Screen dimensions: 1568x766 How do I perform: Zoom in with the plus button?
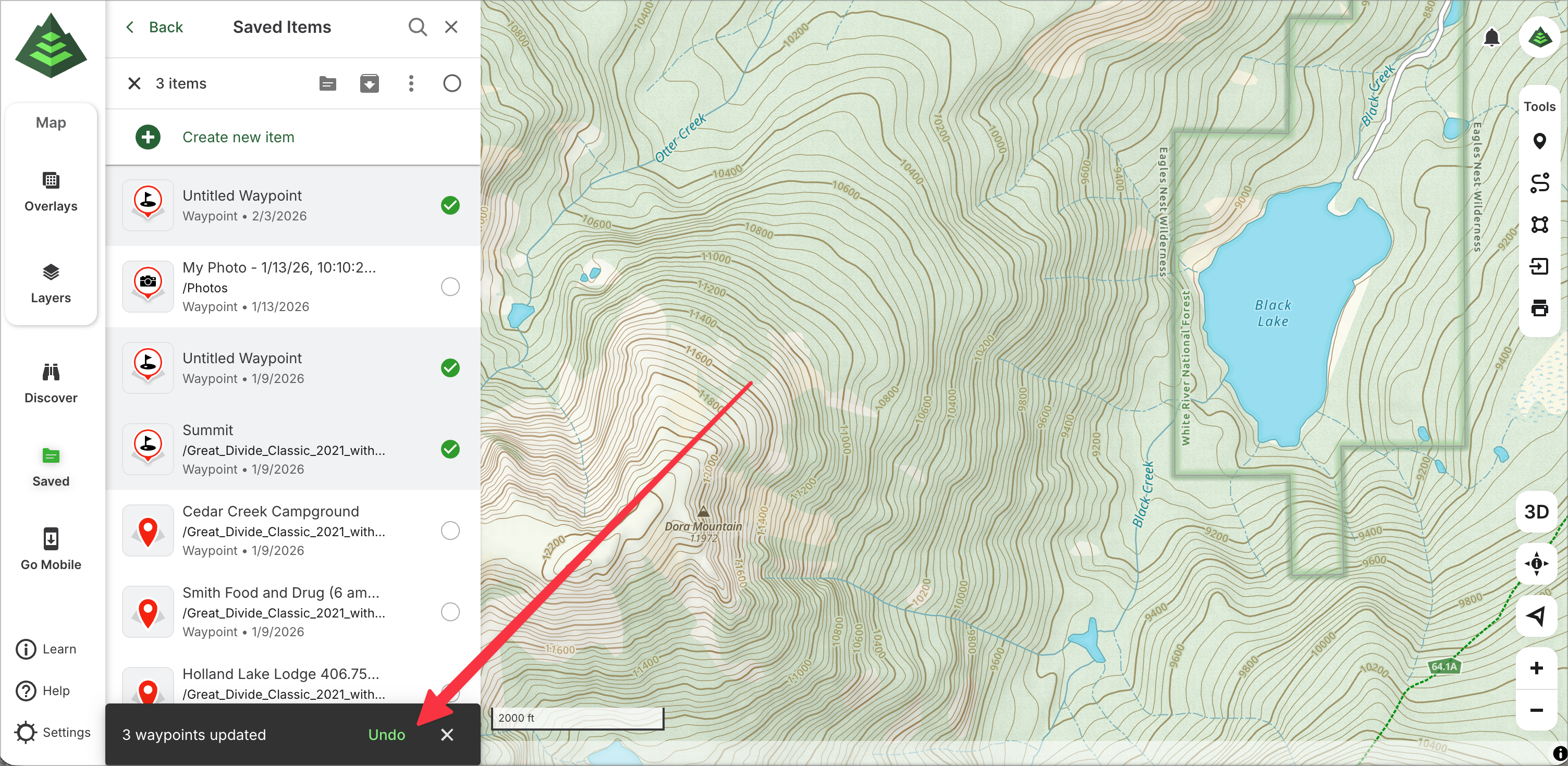pyautogui.click(x=1536, y=668)
